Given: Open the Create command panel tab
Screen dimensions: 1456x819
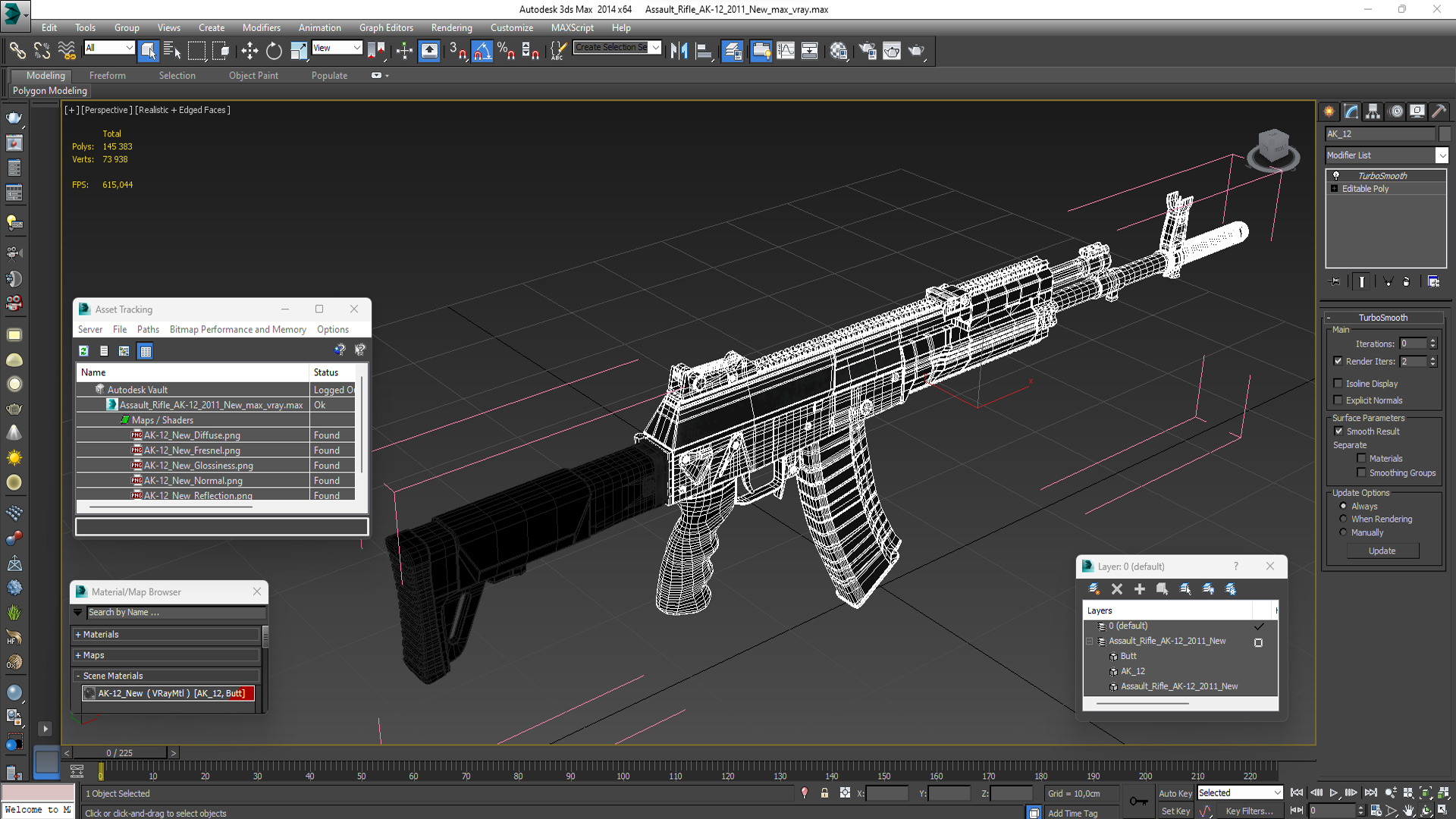Looking at the screenshot, I should [1329, 111].
